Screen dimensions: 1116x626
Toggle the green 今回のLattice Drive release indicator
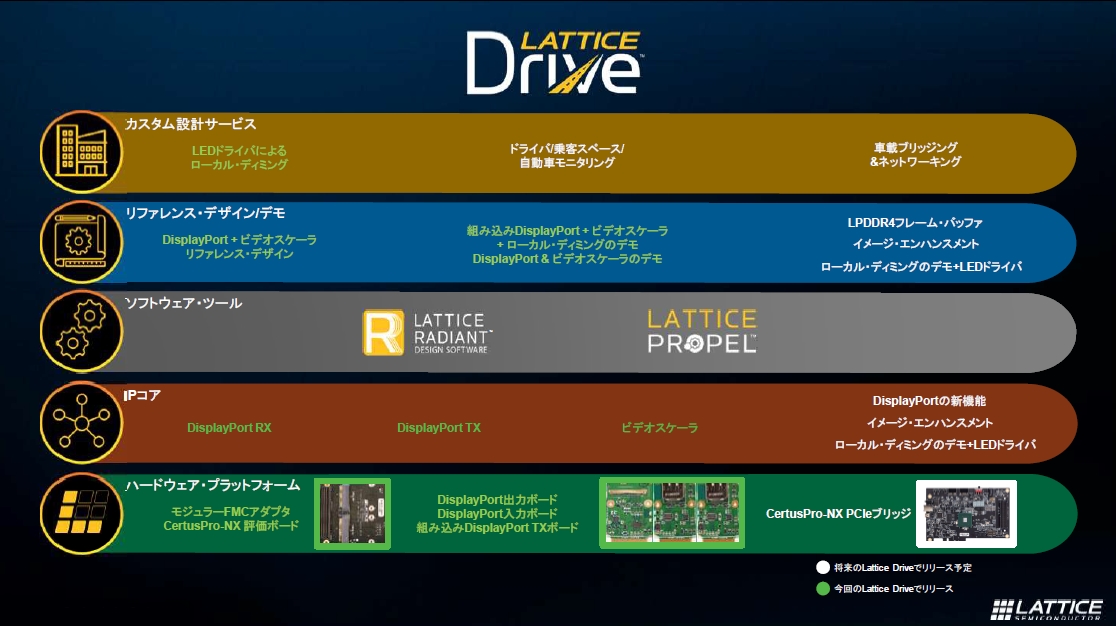[821, 587]
